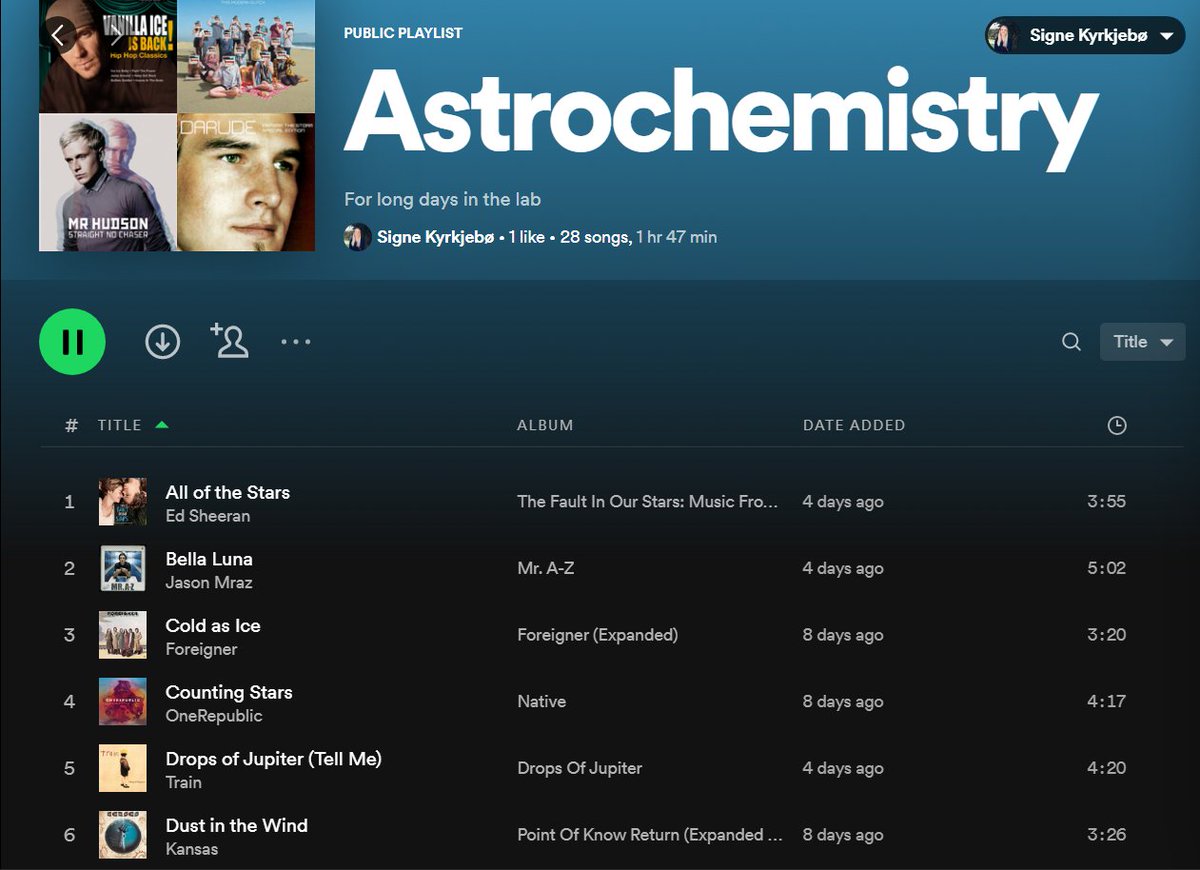
Task: Click Dust in the Wind album art thumbnail
Action: pyautogui.click(x=123, y=835)
